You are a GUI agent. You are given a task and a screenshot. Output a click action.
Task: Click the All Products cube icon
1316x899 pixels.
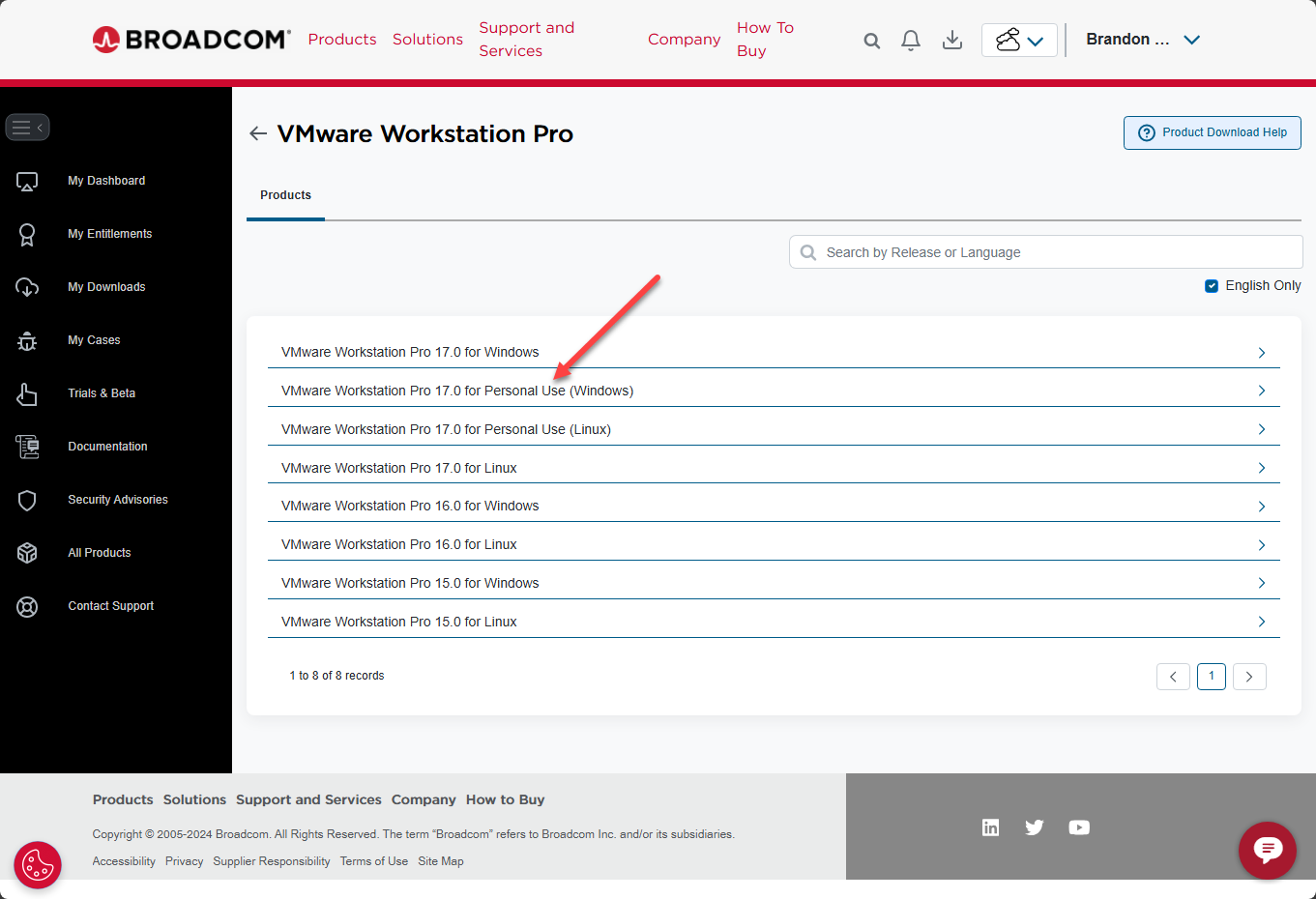click(27, 553)
